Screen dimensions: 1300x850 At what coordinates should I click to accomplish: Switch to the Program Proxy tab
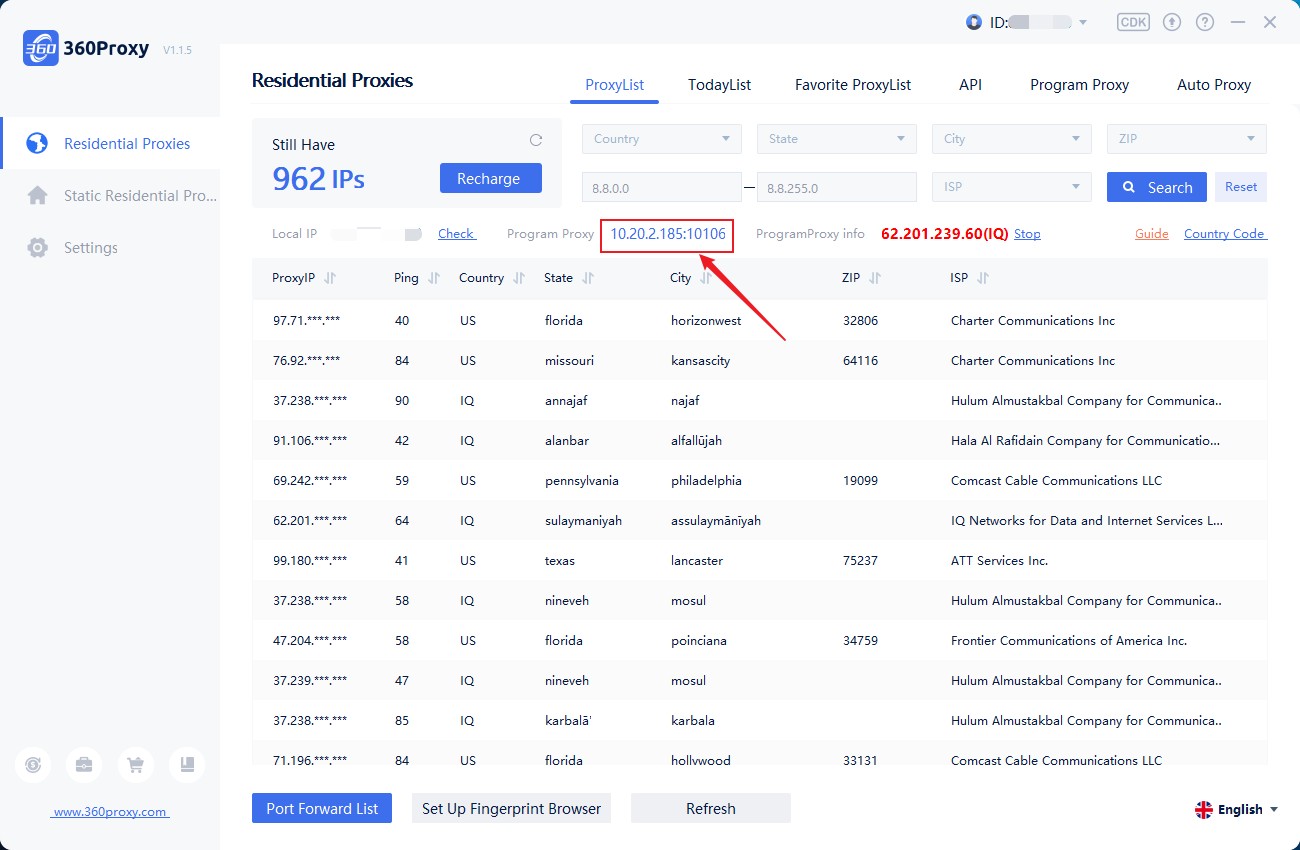click(1079, 84)
